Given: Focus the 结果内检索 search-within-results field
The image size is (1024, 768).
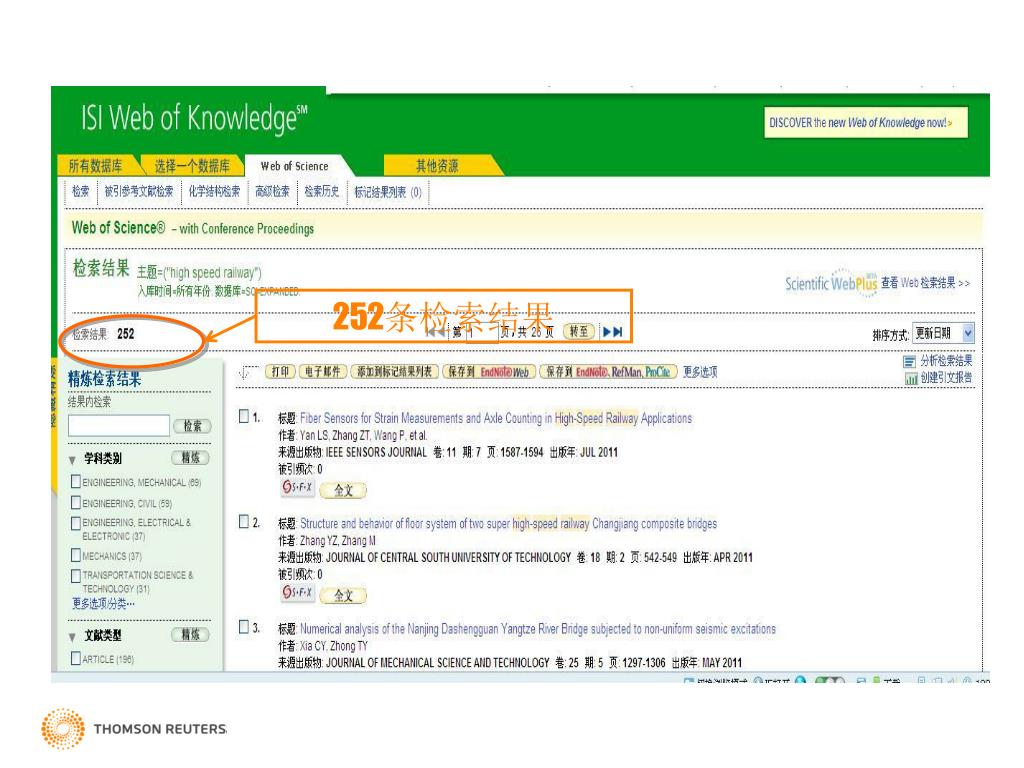Looking at the screenshot, I should point(119,426).
